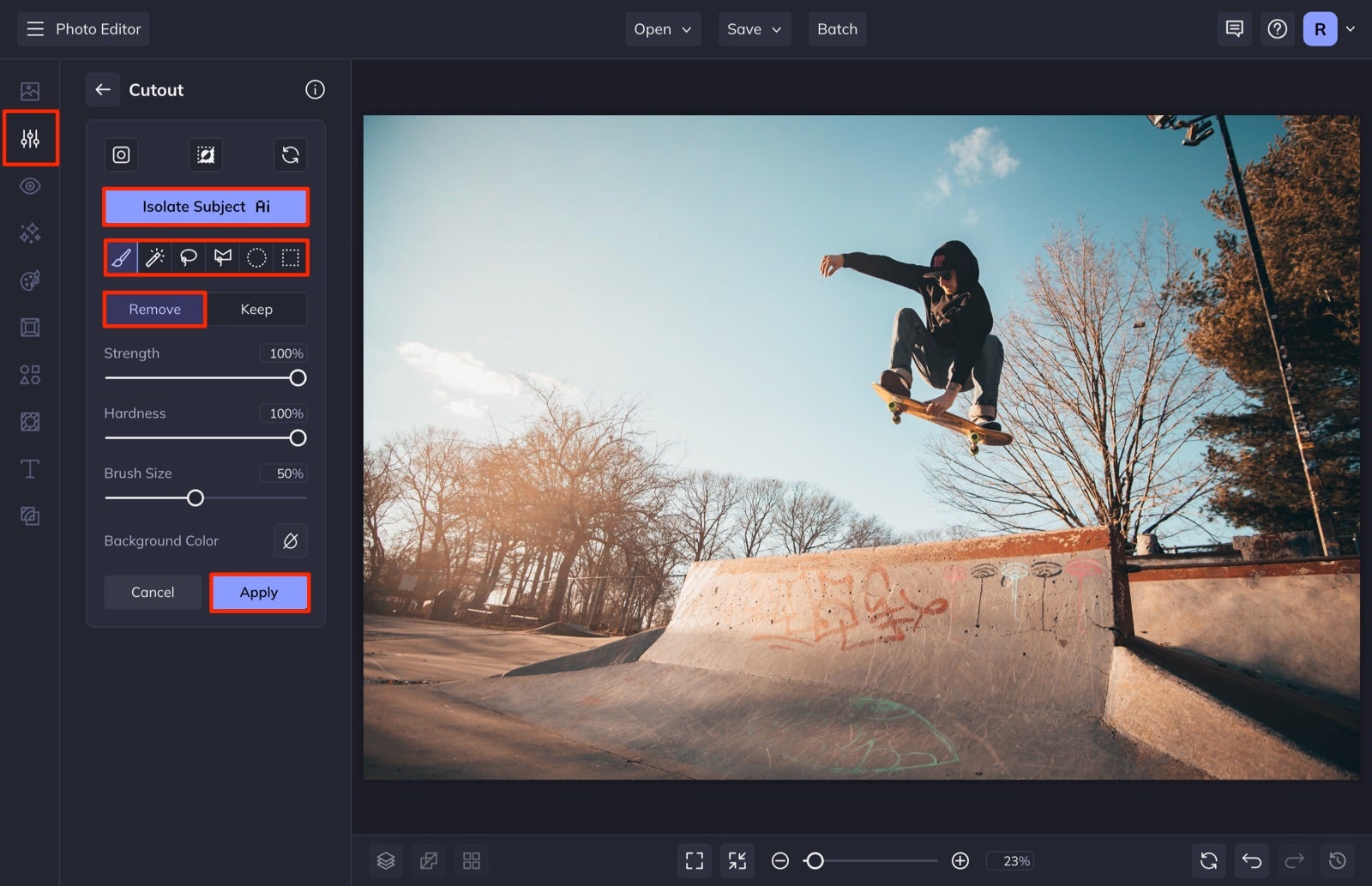Apply the cutout changes
Viewport: 1372px width, 886px height.
point(259,592)
